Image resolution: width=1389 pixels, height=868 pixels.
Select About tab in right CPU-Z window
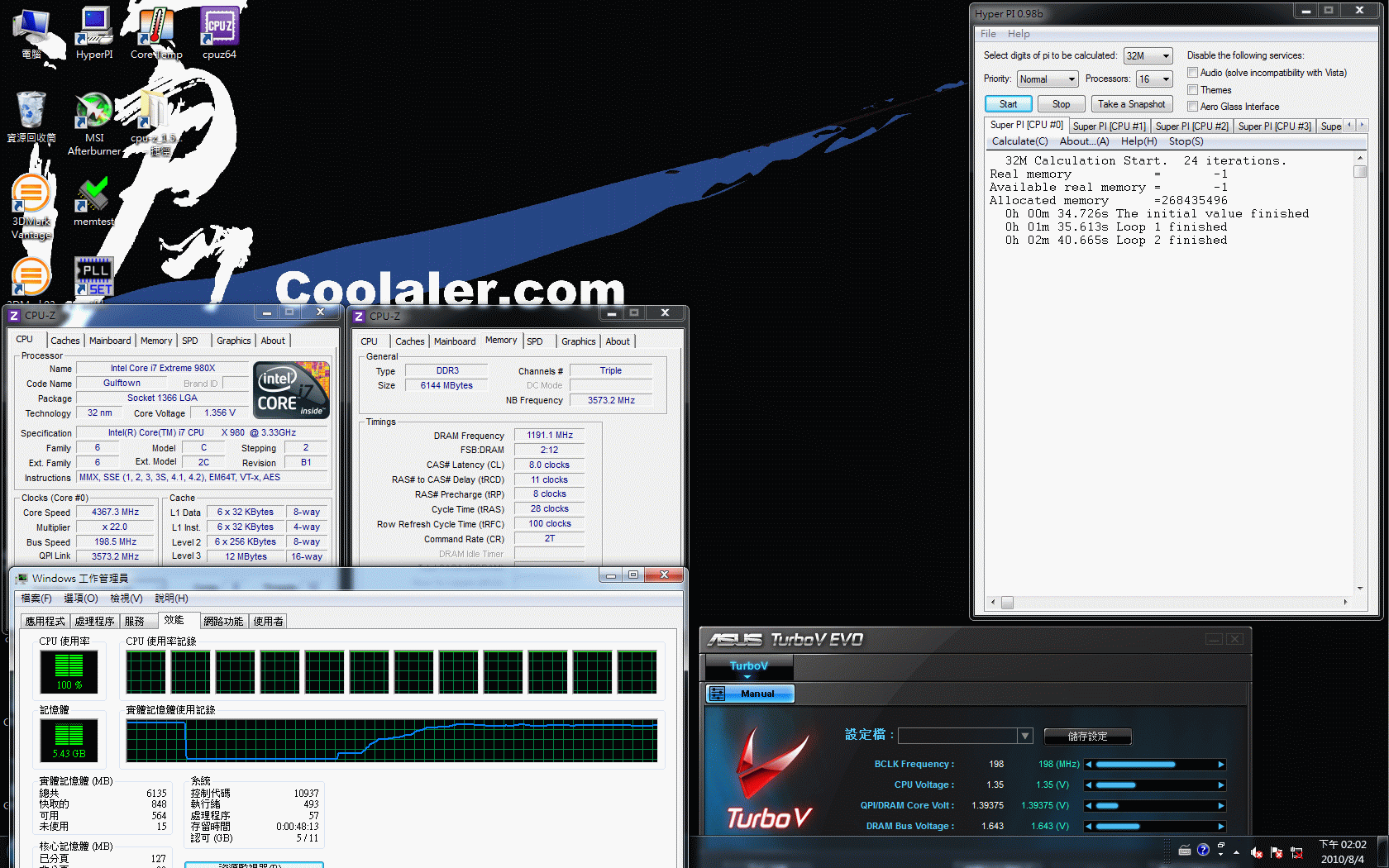[618, 341]
